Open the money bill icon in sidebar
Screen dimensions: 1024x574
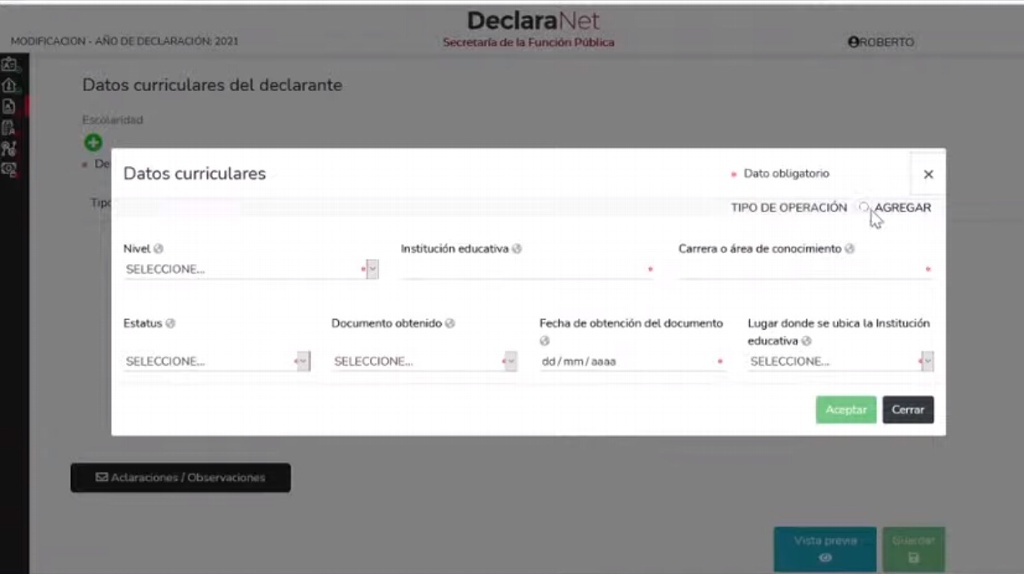tap(9, 169)
